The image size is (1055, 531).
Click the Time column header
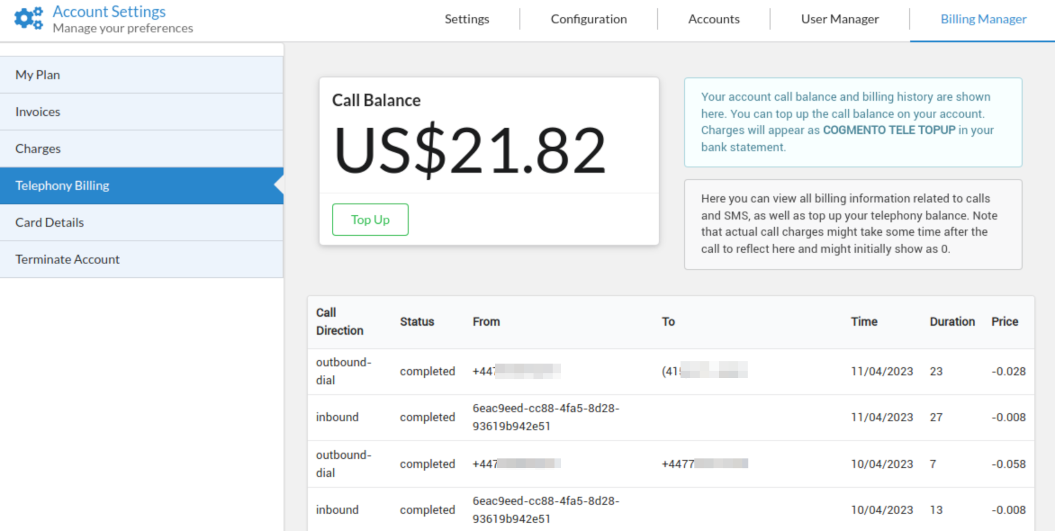pos(864,322)
